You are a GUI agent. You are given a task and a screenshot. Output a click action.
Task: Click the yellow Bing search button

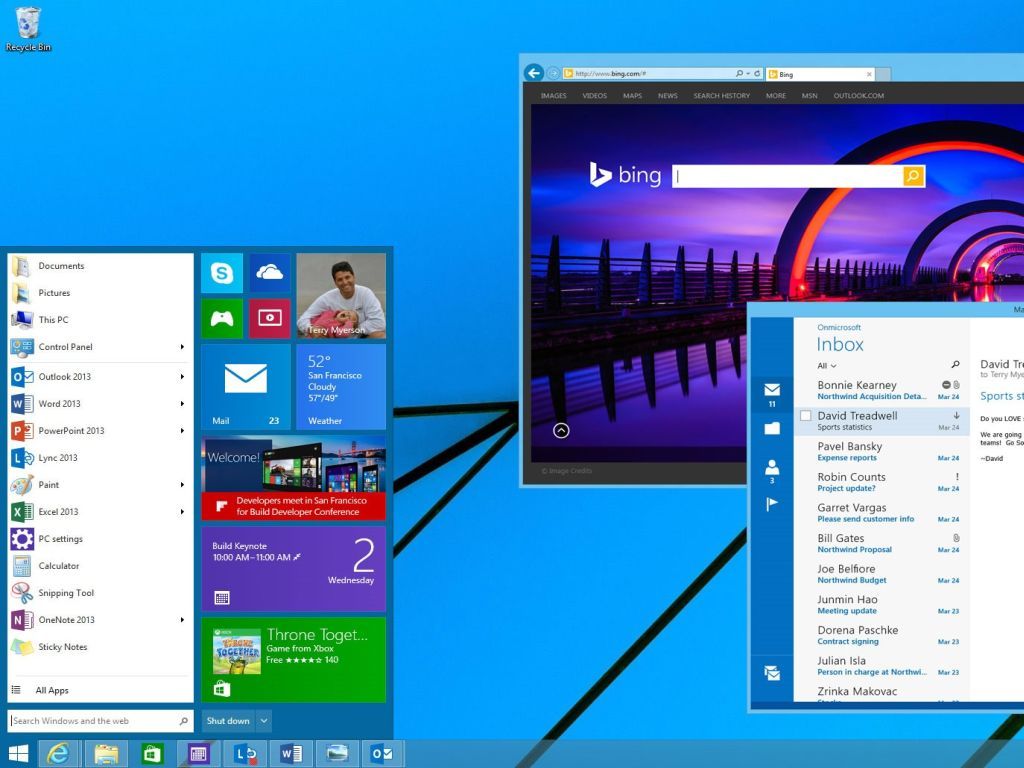point(913,175)
